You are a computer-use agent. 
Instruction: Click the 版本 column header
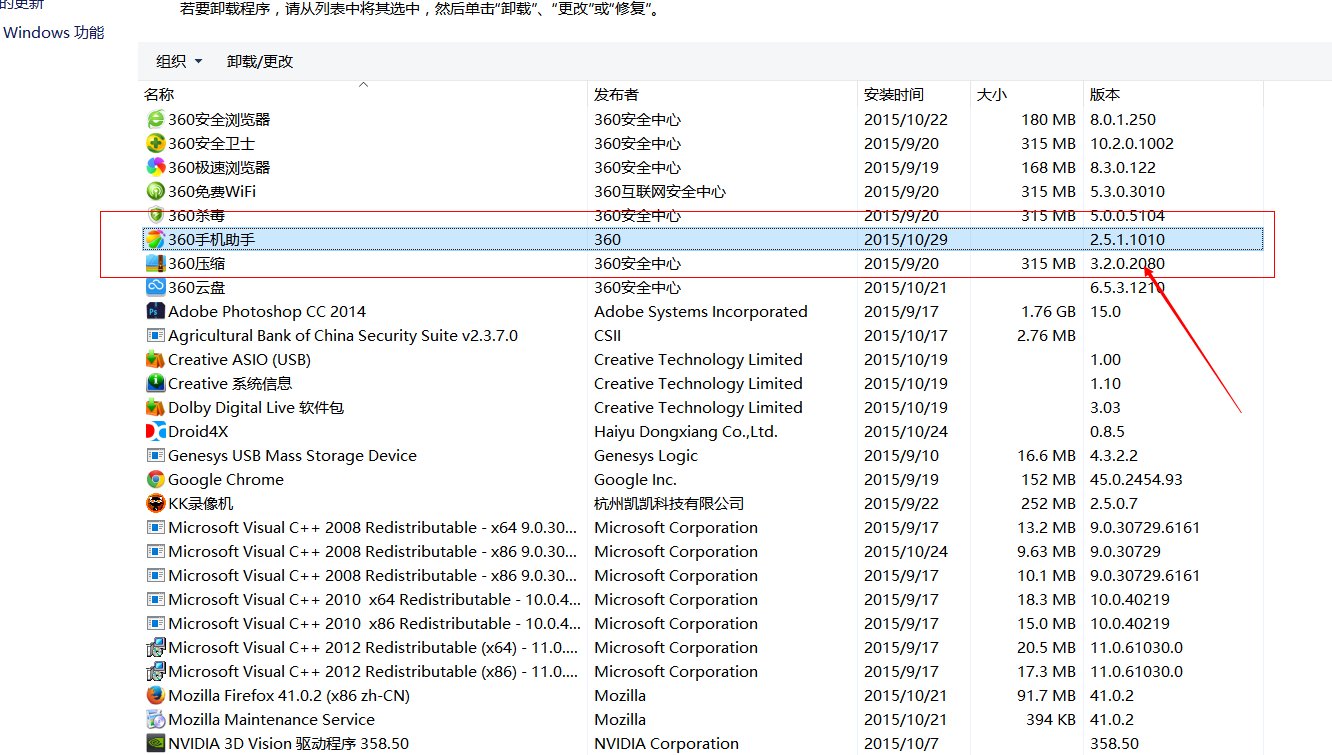tap(1105, 95)
